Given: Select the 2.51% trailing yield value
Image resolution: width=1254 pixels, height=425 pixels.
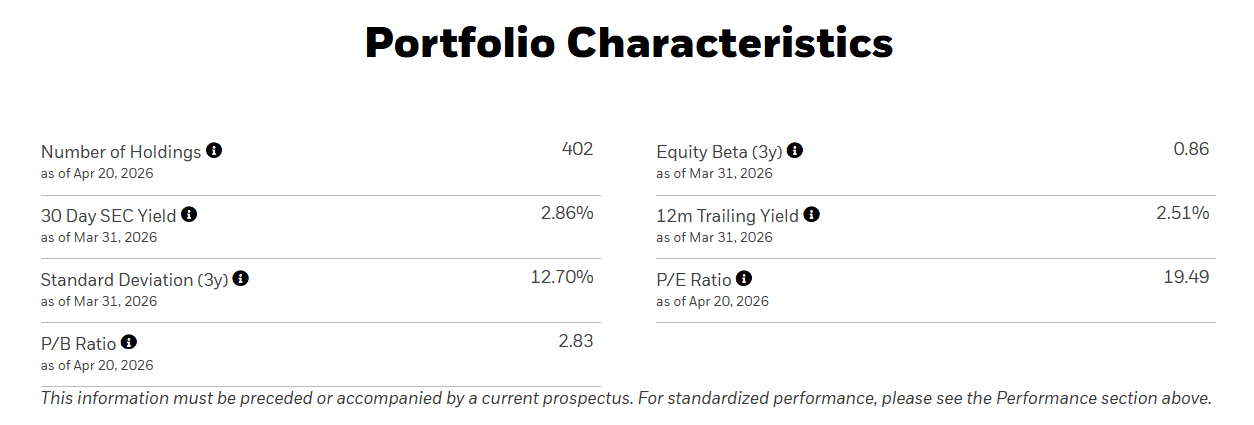Looking at the screenshot, I should point(1183,213).
